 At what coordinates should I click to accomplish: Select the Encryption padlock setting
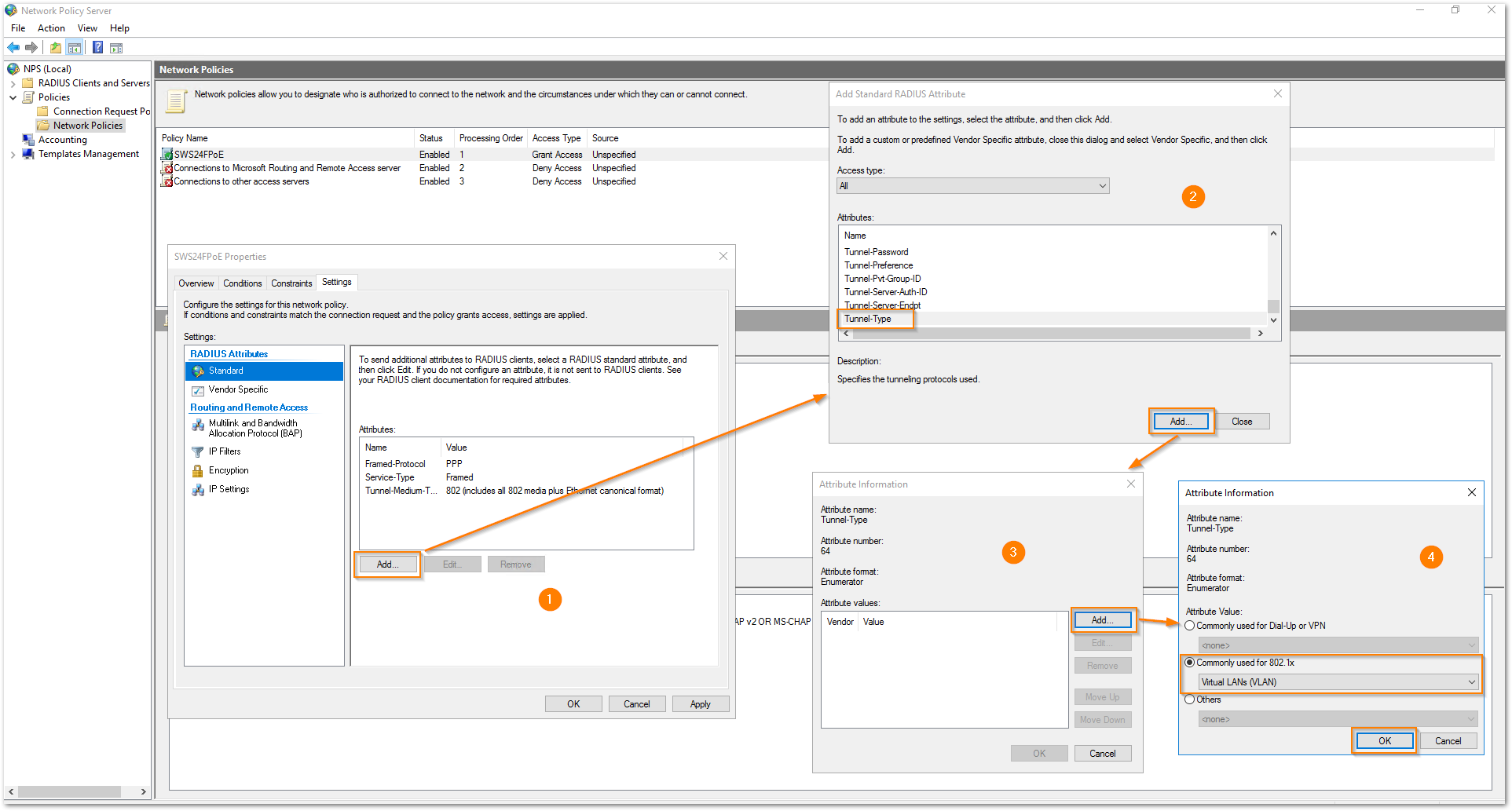[228, 470]
